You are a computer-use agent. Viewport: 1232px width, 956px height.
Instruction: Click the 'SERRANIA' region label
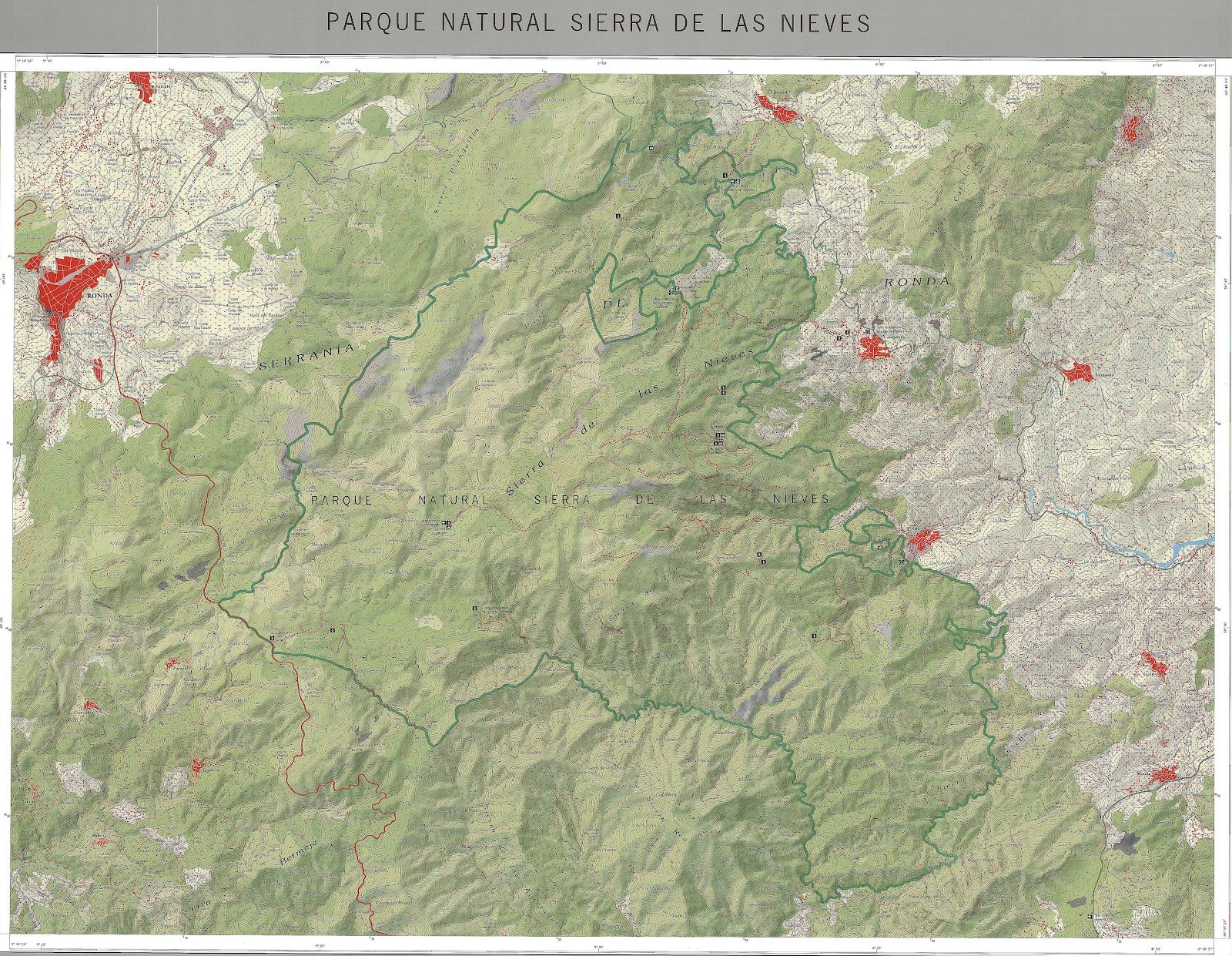306,355
